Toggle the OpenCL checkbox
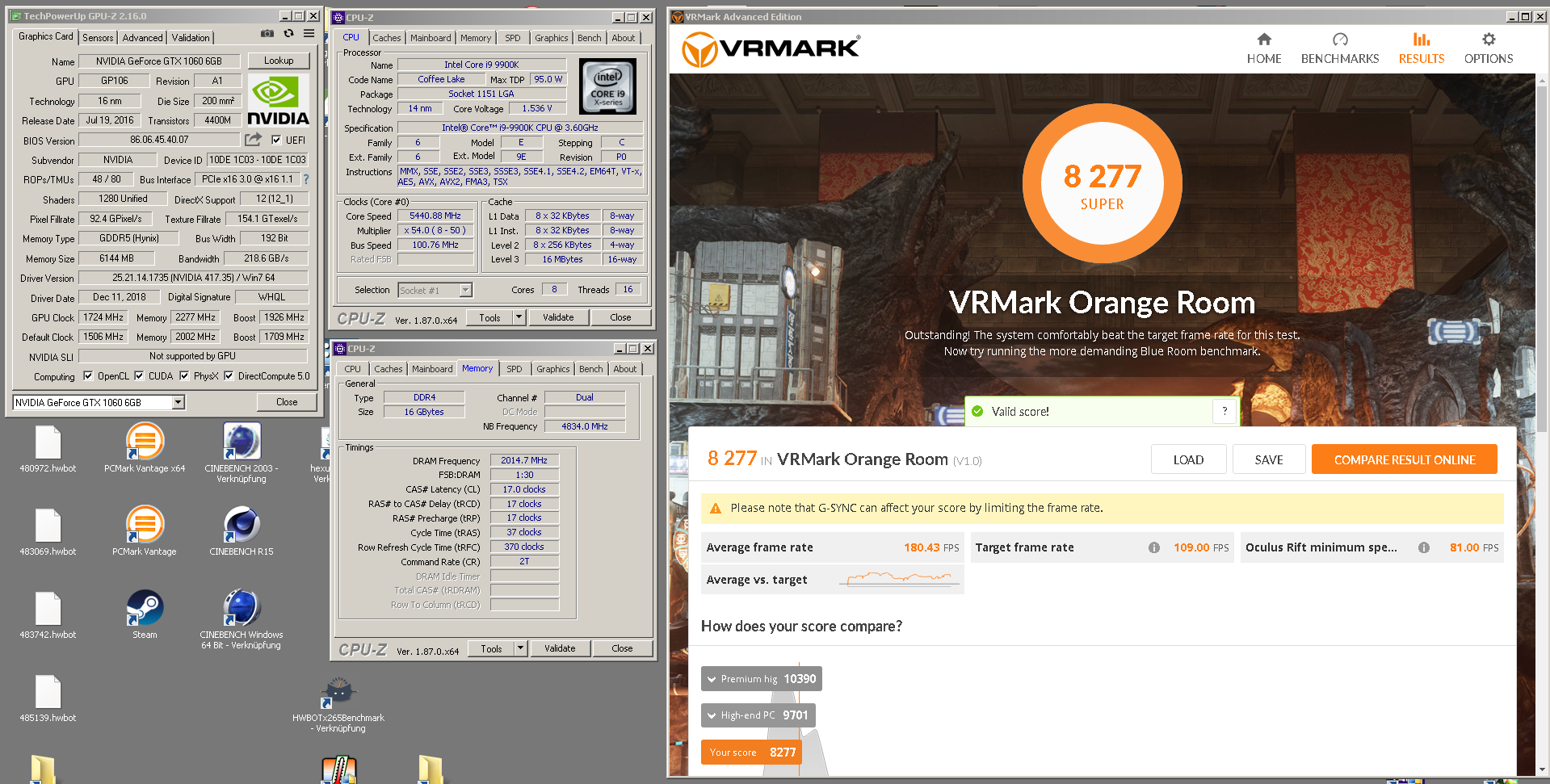Screen dimensions: 1550x784 click(88, 375)
